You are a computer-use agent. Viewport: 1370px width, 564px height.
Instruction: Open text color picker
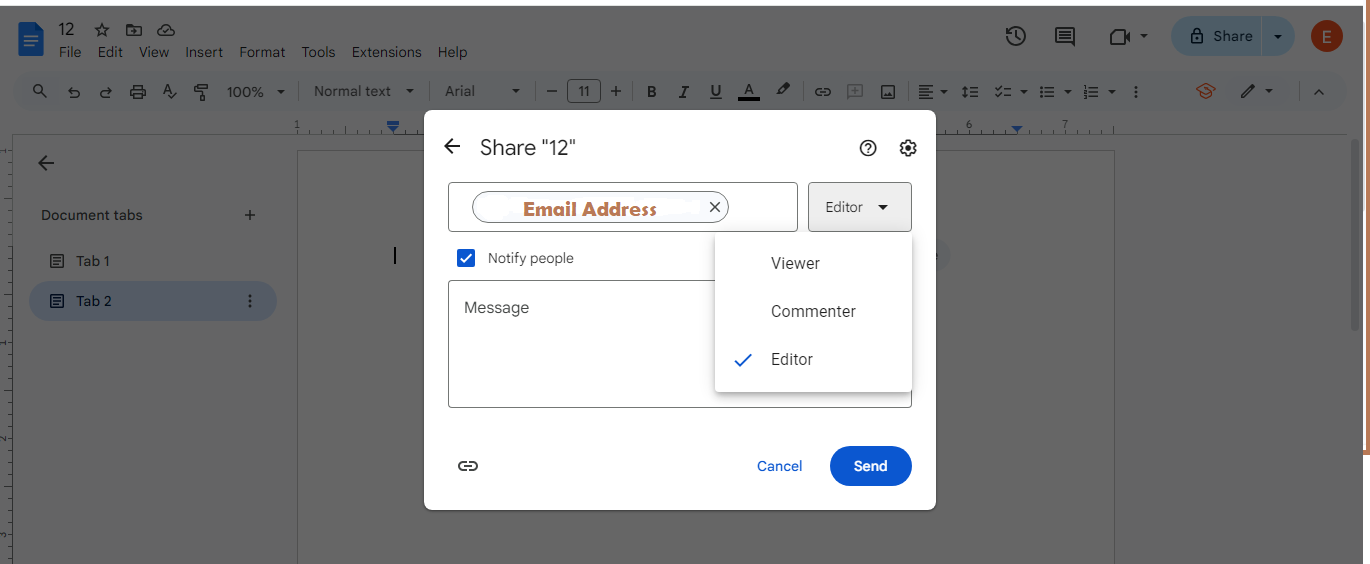pos(748,92)
